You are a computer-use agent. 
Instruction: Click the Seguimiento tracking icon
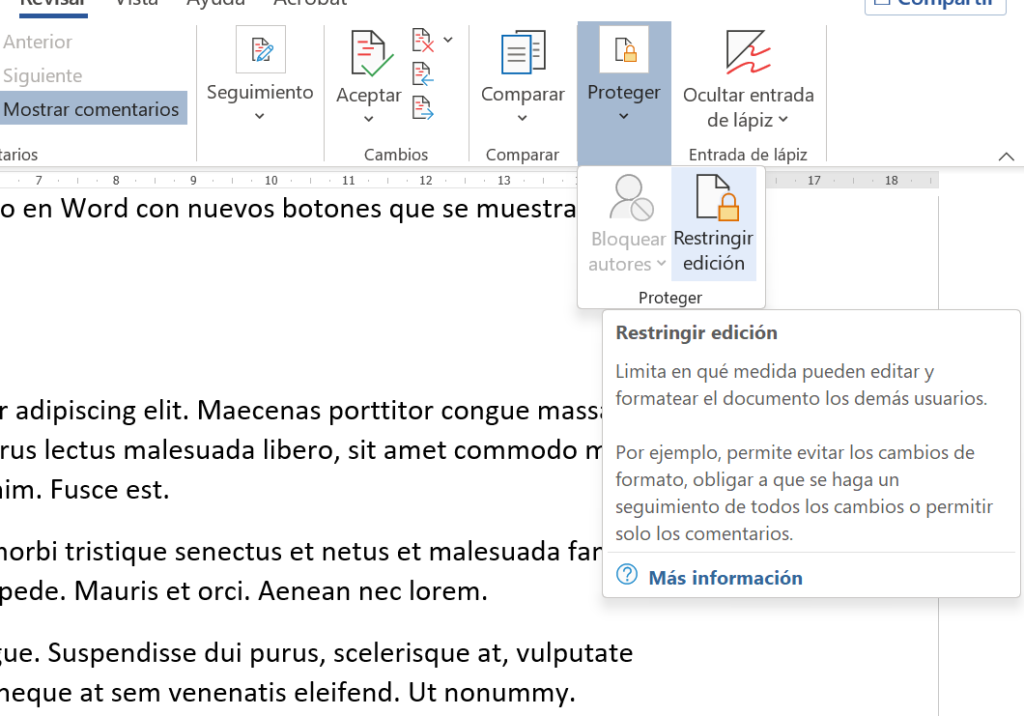(x=260, y=50)
